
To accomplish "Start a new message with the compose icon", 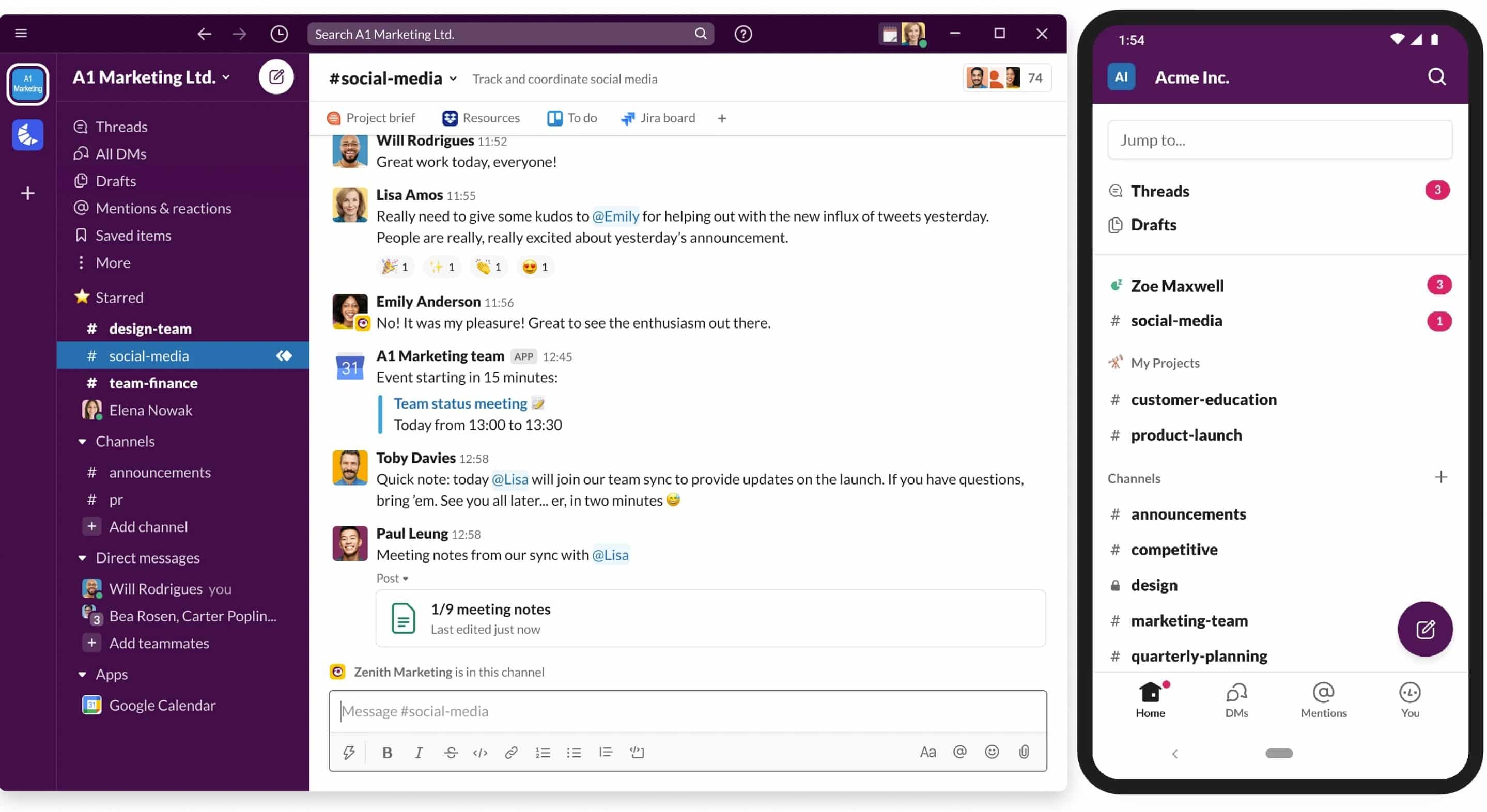I will click(x=276, y=76).
